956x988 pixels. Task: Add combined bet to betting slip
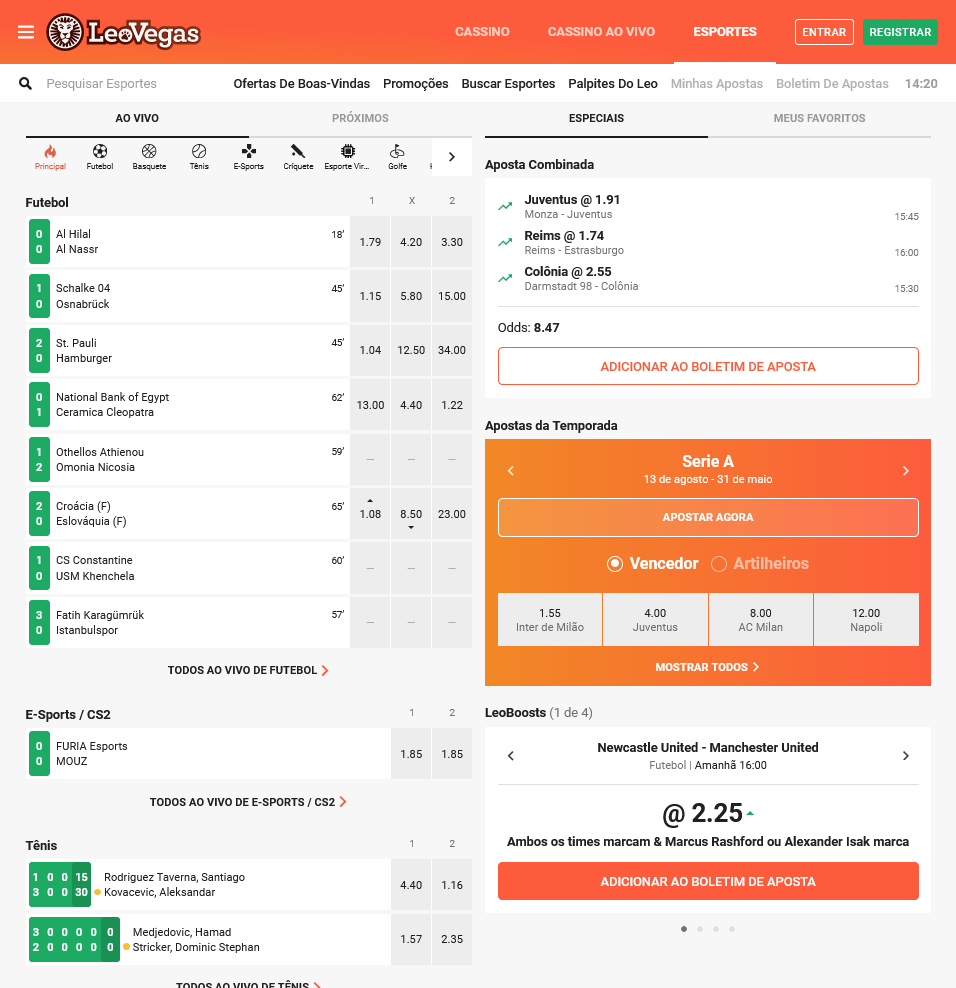coord(708,366)
